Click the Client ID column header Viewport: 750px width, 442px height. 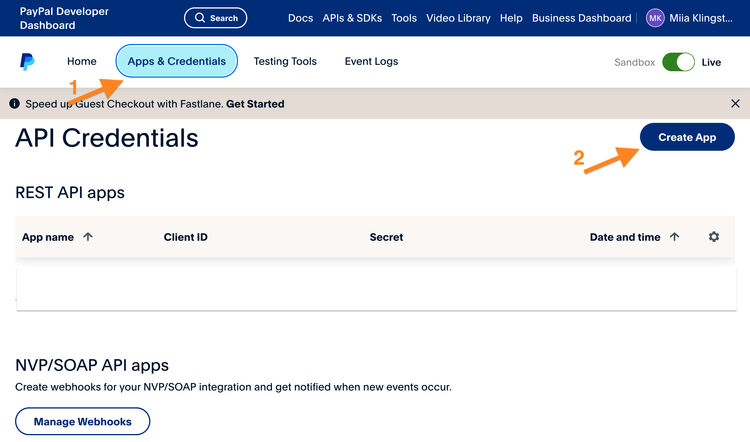186,237
